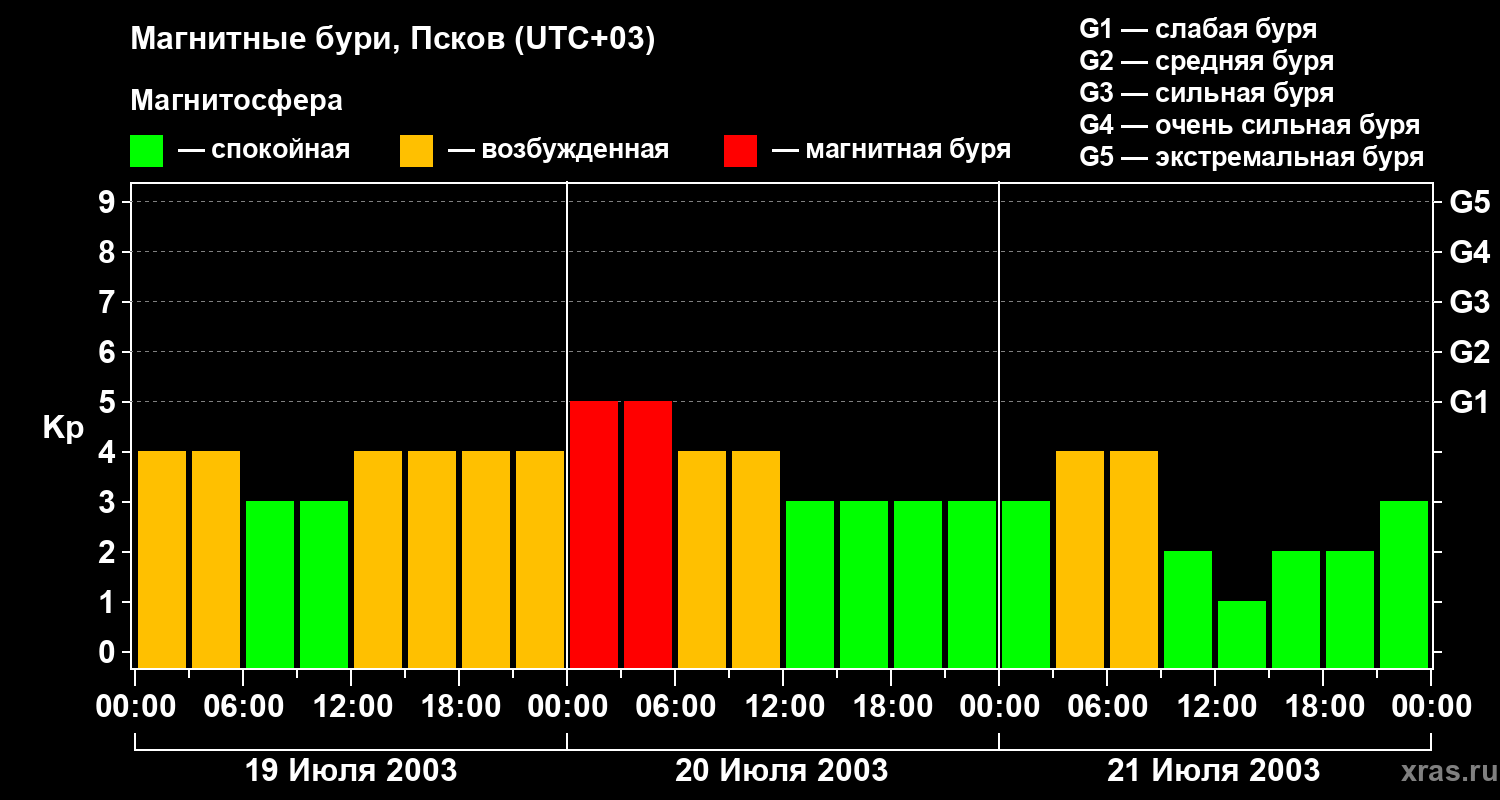Click the '20 Июля 2003' date label
Screen dimensions: 1500x800
(x=781, y=771)
